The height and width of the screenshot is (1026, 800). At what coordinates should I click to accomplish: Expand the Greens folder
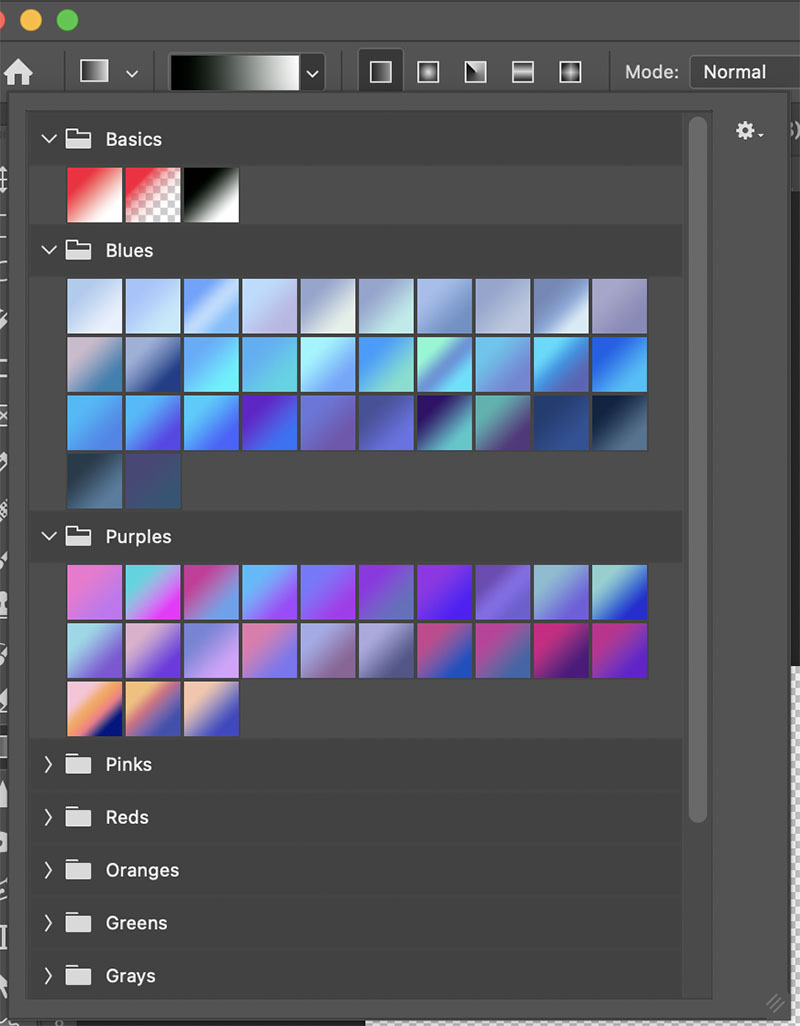pos(48,923)
